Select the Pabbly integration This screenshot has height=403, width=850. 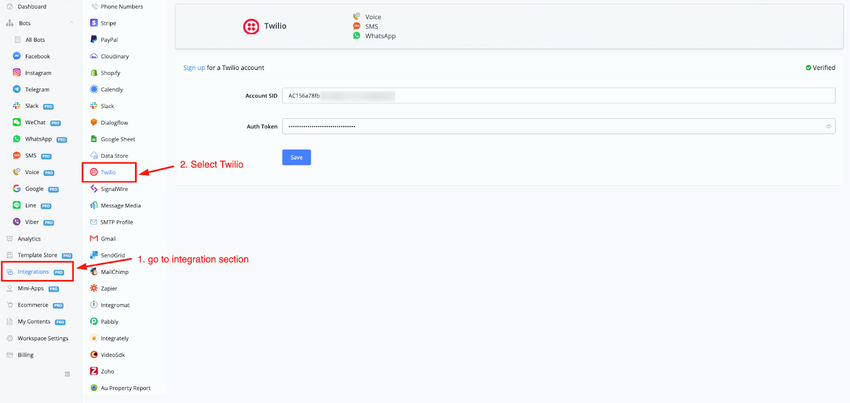pyautogui.click(x=104, y=322)
